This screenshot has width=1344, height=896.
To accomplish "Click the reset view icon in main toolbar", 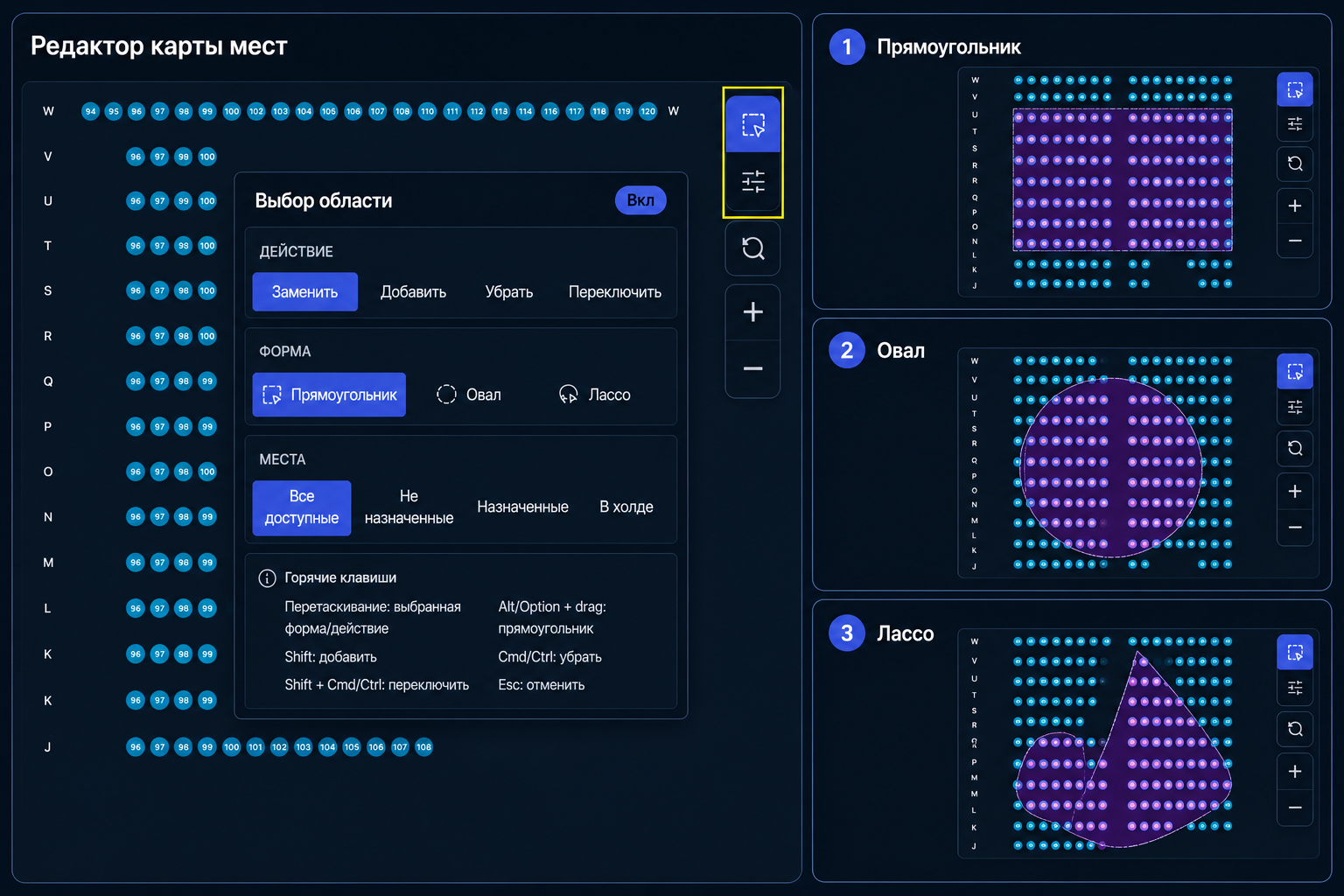I will (752, 248).
